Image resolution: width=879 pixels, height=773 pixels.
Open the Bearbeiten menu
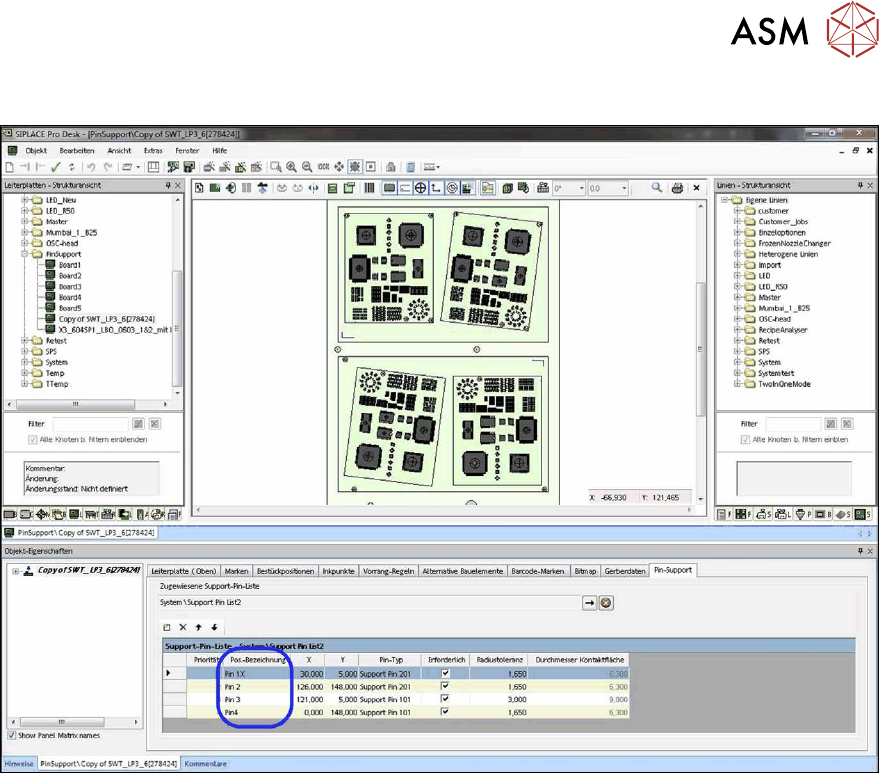pos(77,151)
